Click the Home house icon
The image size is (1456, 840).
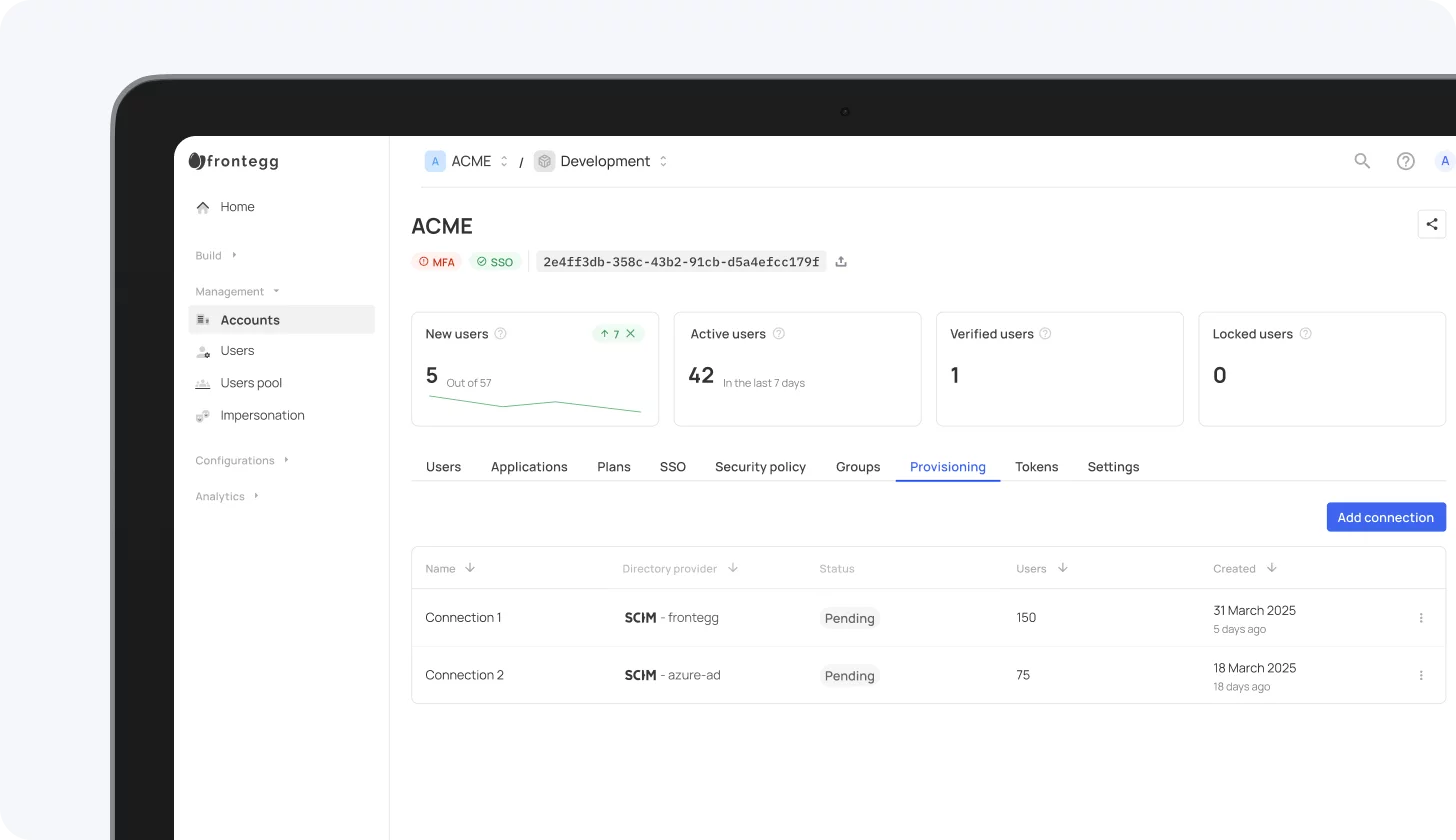(x=203, y=207)
